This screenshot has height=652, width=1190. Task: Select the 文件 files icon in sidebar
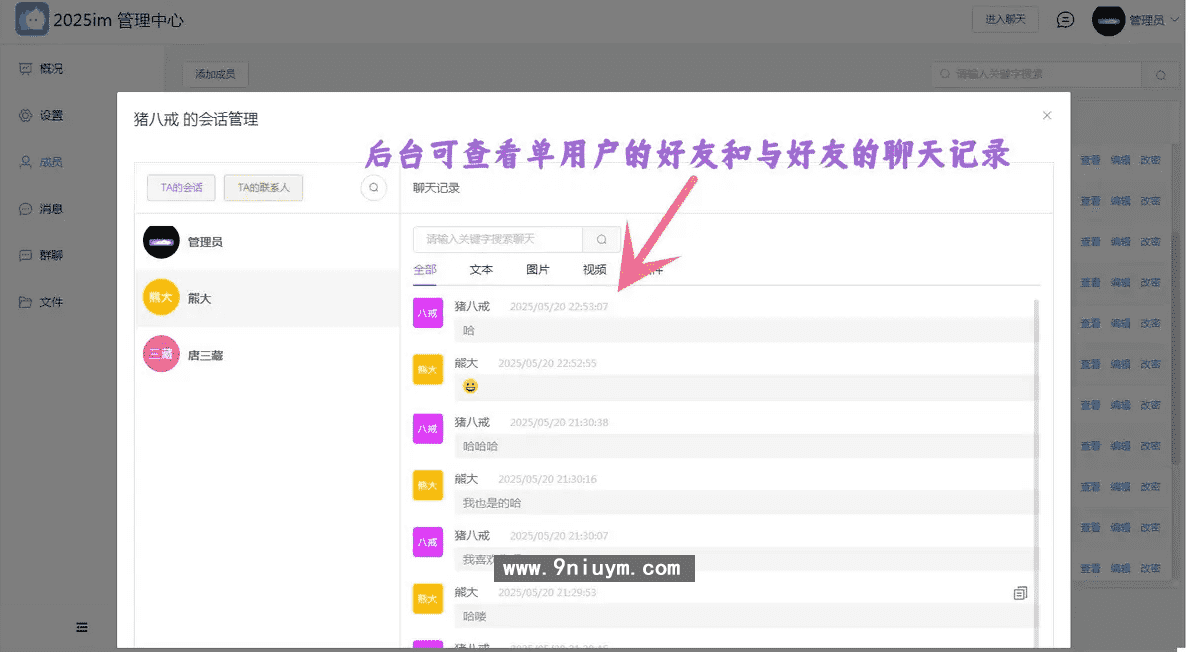pos(27,301)
